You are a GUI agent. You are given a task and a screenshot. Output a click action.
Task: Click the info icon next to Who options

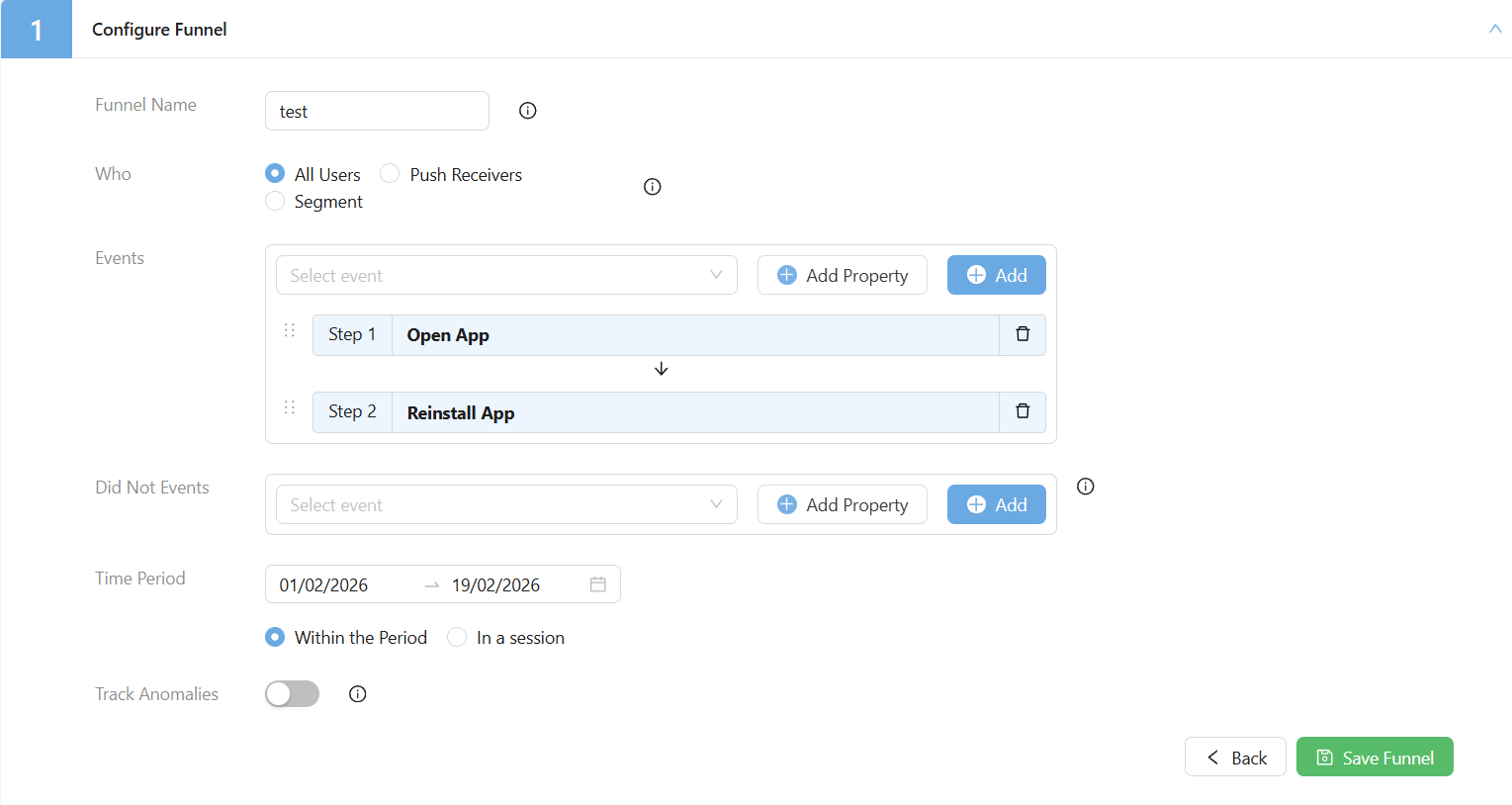pyautogui.click(x=653, y=187)
